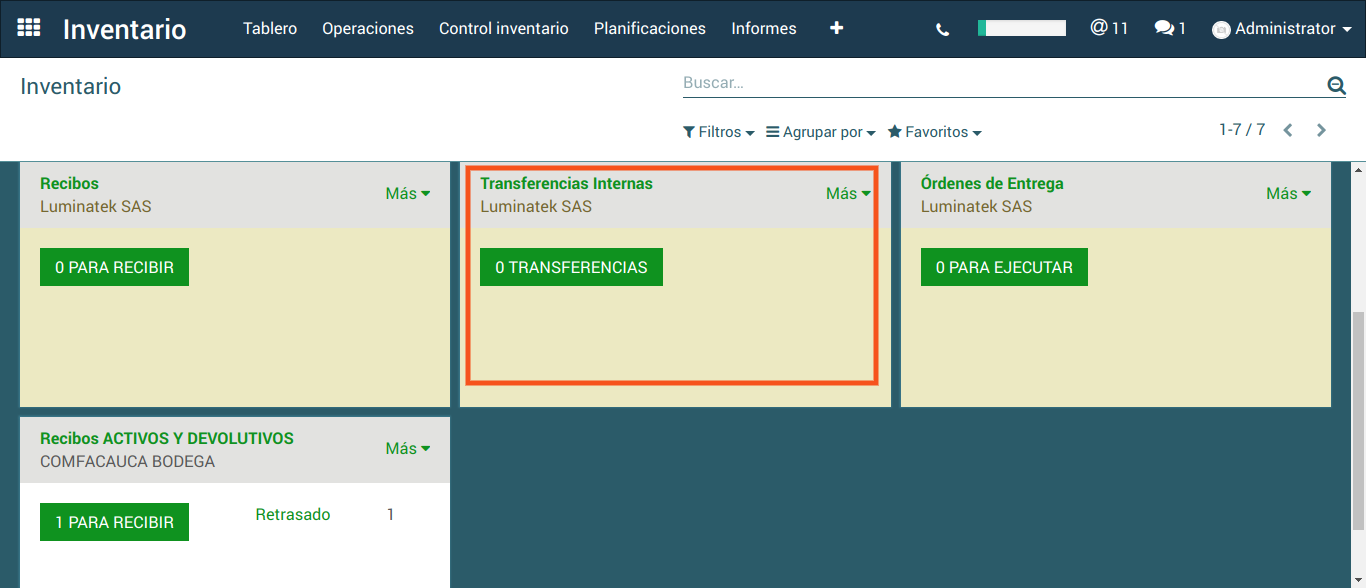Click the progress bar in navbar
This screenshot has width=1366, height=588.
click(x=1021, y=28)
